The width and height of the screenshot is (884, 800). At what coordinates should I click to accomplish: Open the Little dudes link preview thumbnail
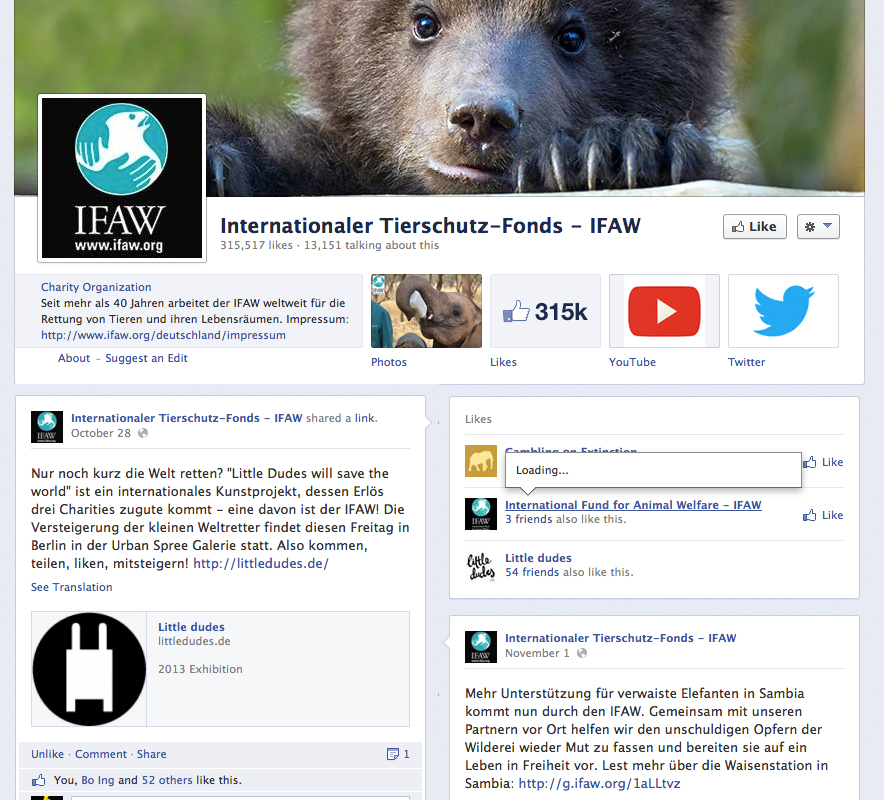click(89, 668)
